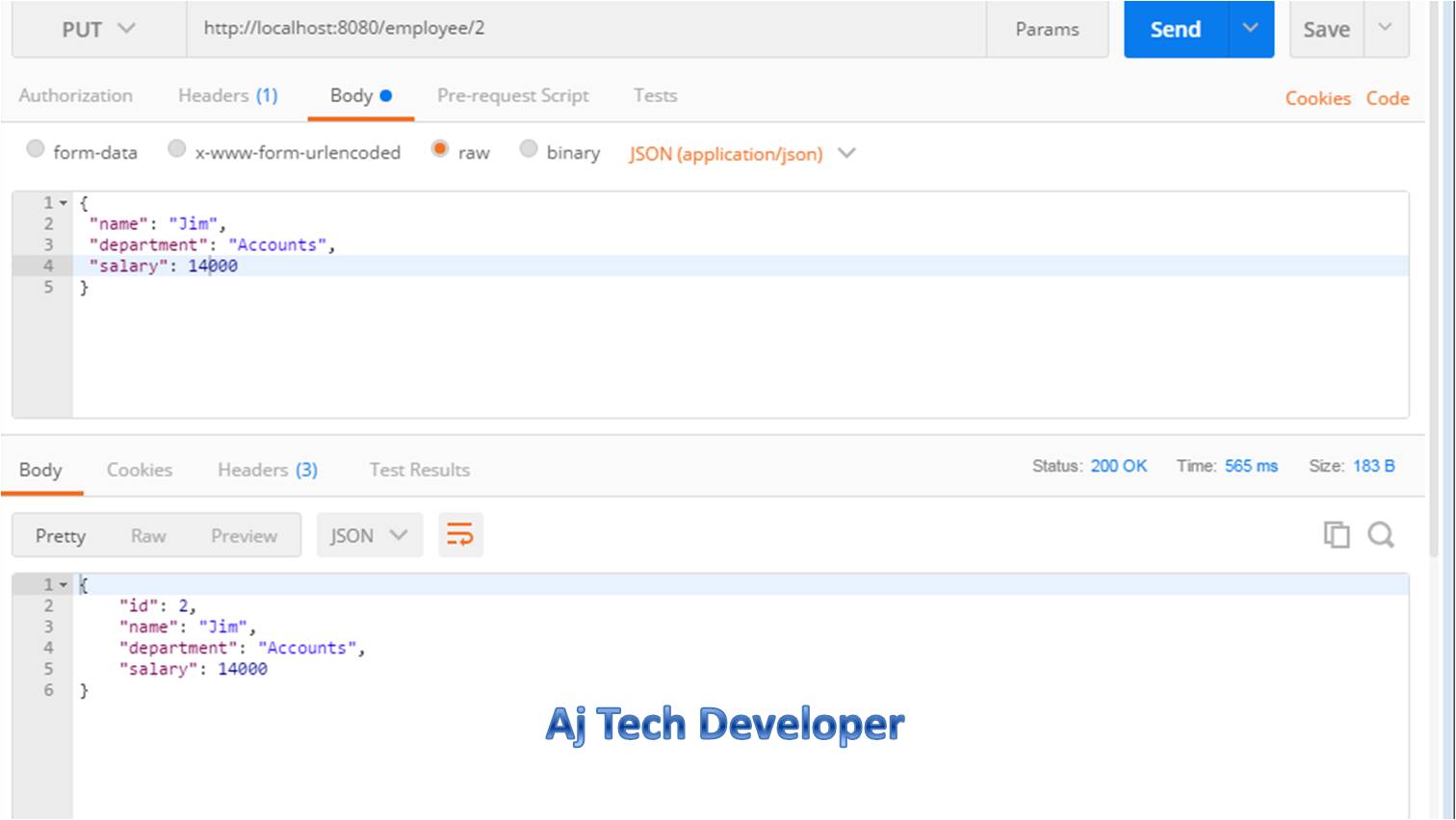Click the Save button
This screenshot has width=1456, height=820.
(x=1326, y=29)
